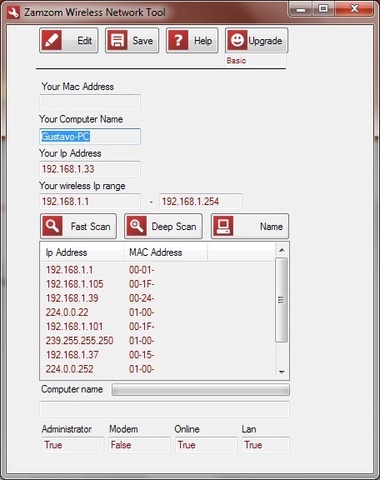Click the wrench app icon in title bar

pos(14,13)
